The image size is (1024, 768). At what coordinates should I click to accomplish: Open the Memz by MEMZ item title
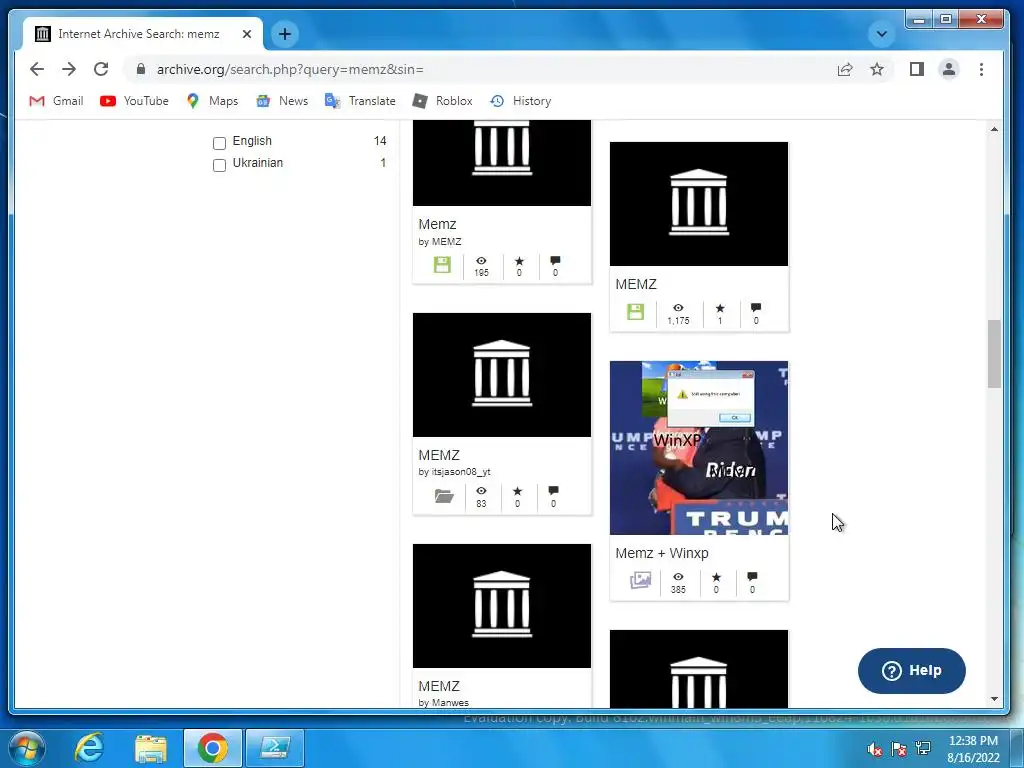(437, 224)
